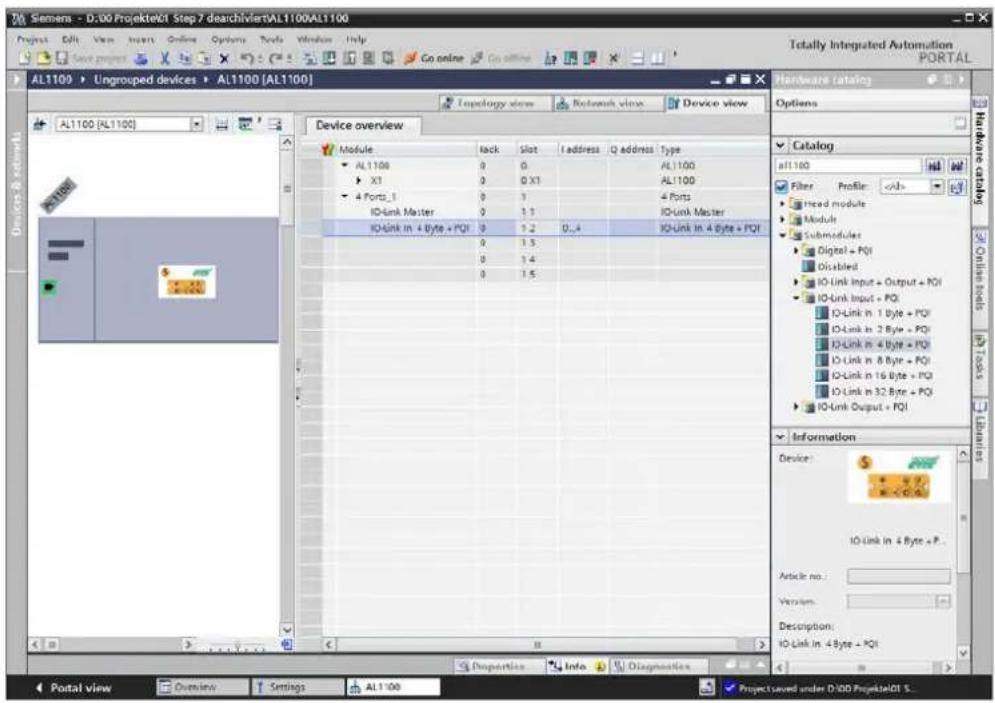The height and width of the screenshot is (703, 995).
Task: Collapse the 4 Ports_1 row
Action: (345, 197)
